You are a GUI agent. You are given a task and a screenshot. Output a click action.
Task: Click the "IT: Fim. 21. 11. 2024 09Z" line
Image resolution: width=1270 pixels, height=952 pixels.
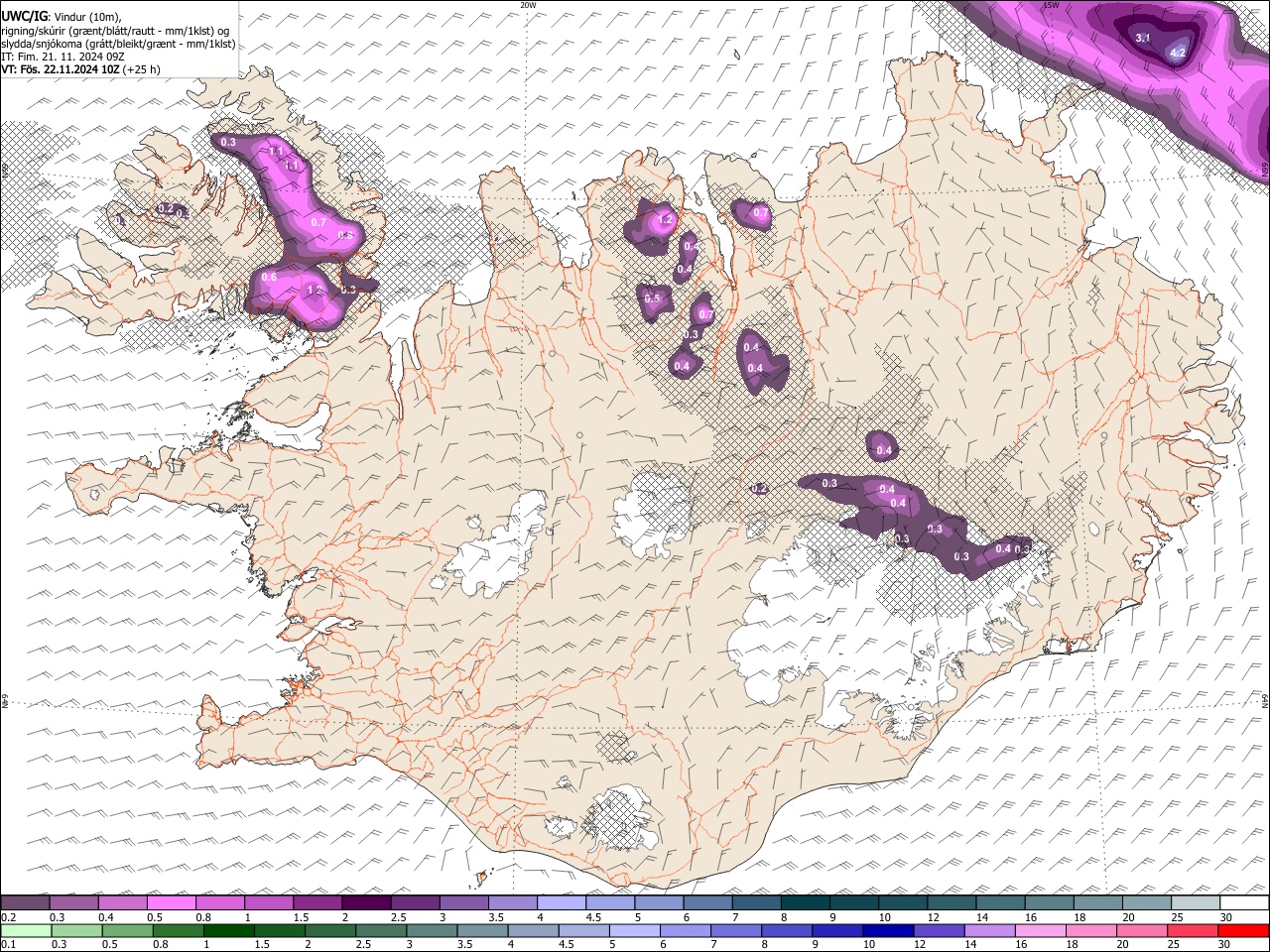(63, 57)
